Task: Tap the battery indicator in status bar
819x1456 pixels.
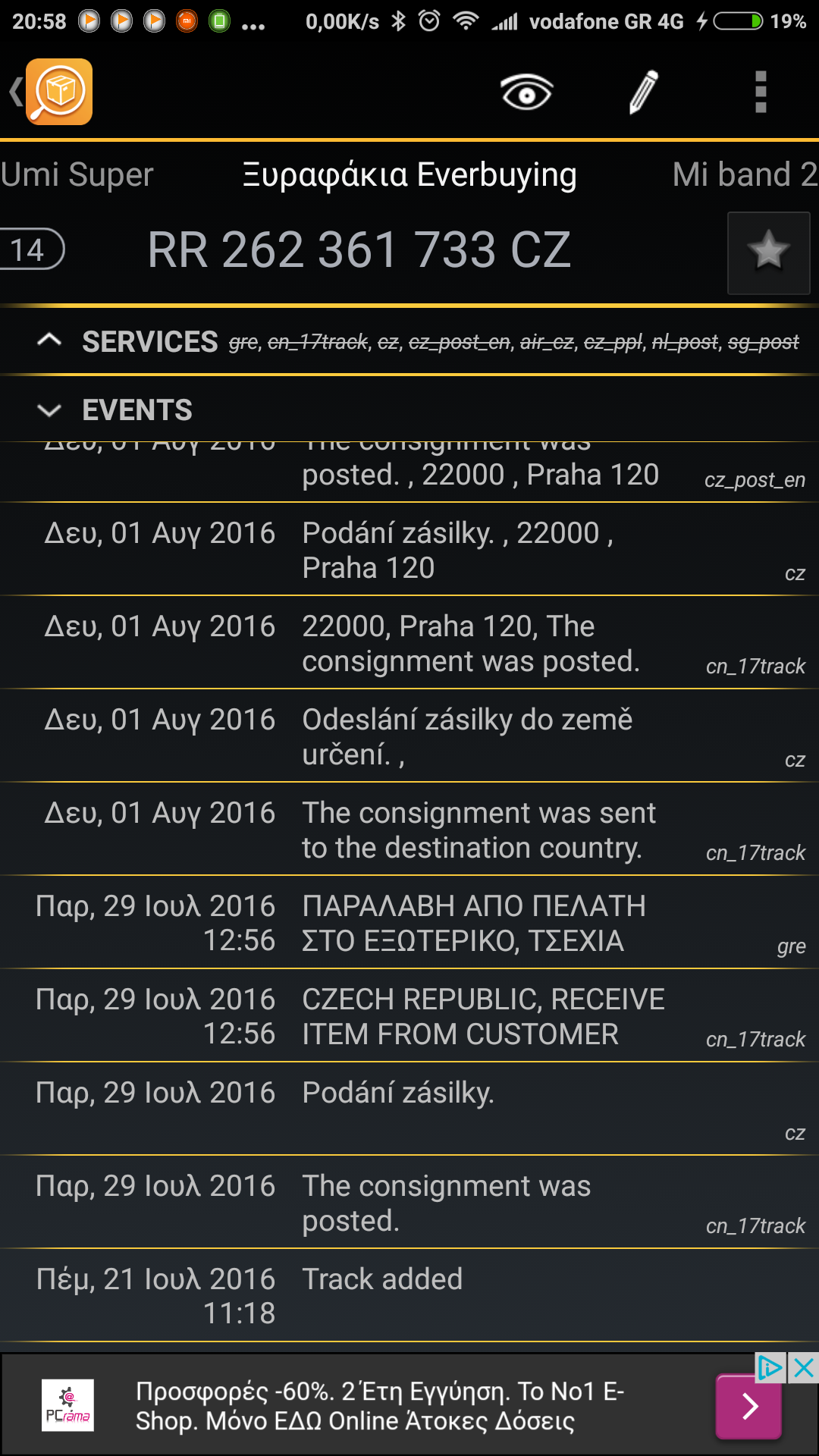Action: click(738, 21)
